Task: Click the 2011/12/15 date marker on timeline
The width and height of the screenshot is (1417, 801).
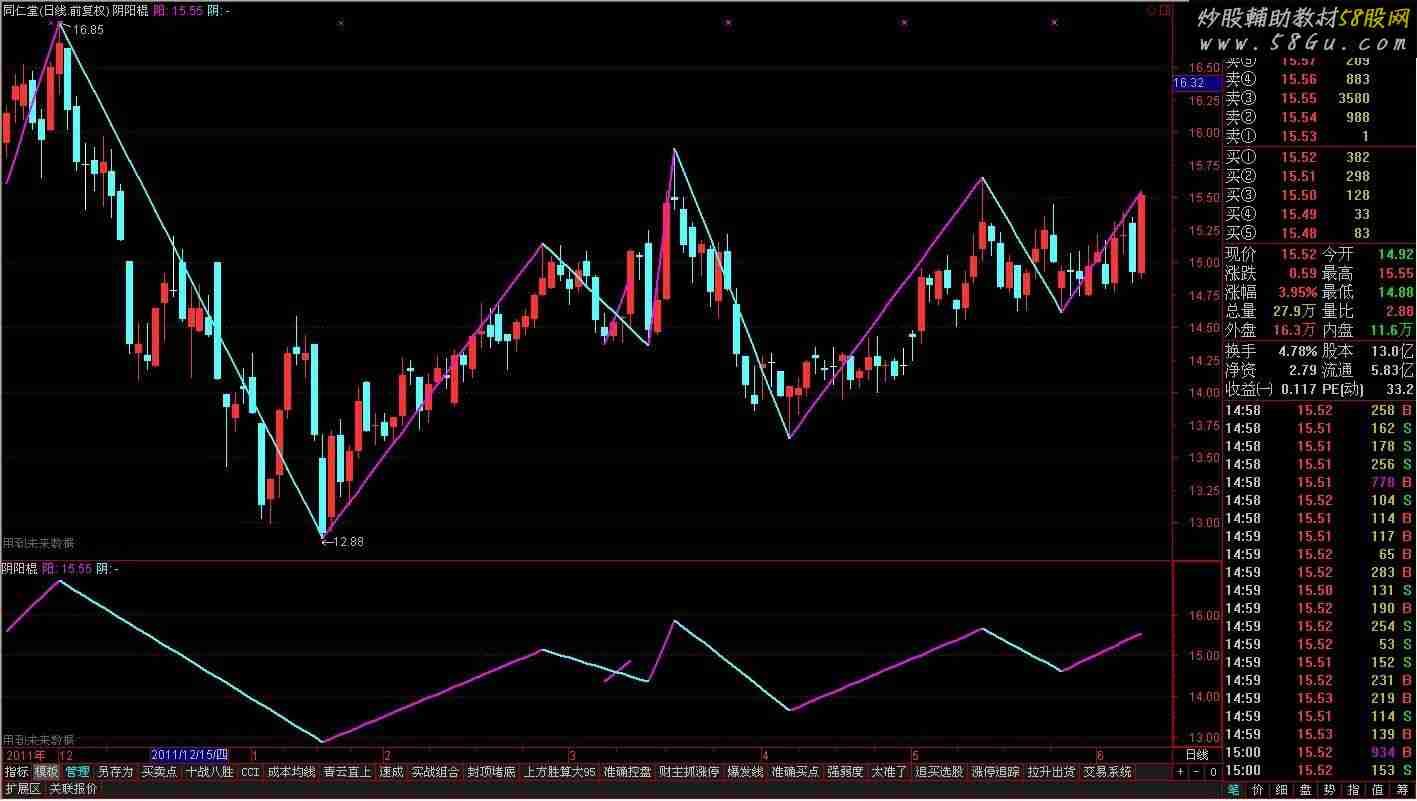Action: [190, 755]
